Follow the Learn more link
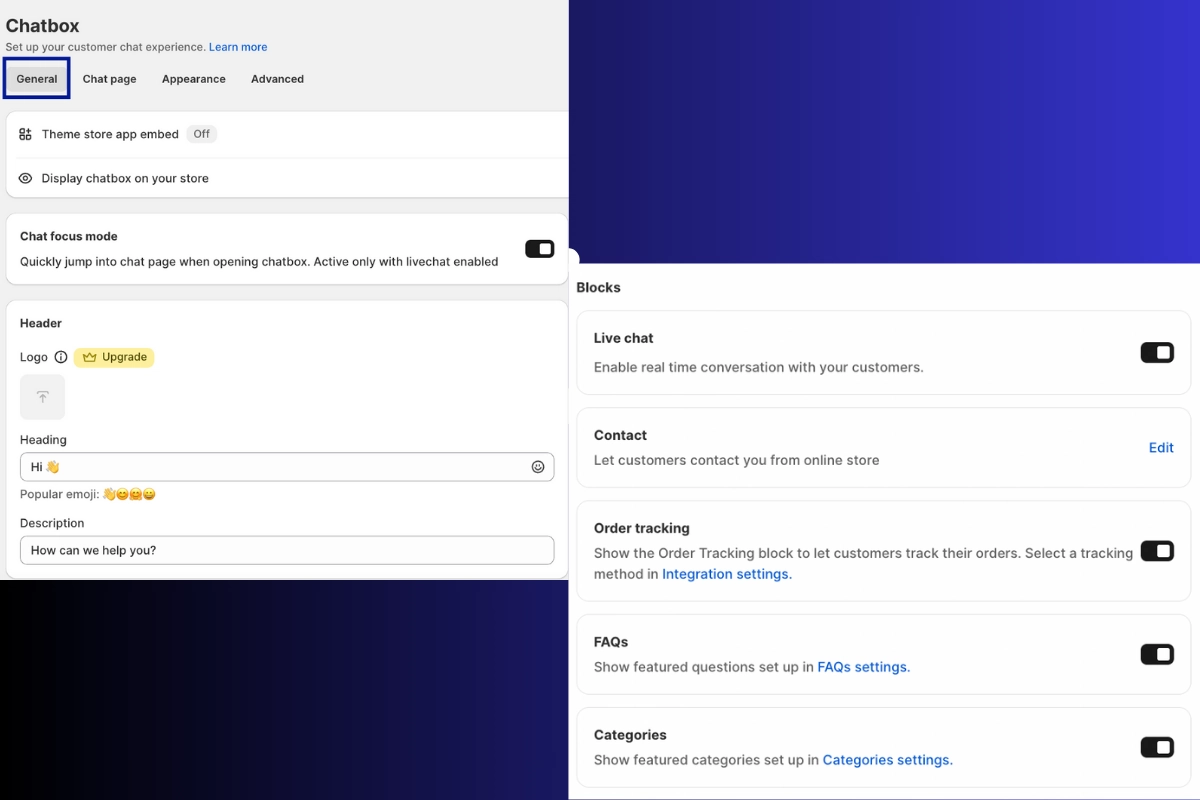The width and height of the screenshot is (1200, 800). click(x=238, y=46)
